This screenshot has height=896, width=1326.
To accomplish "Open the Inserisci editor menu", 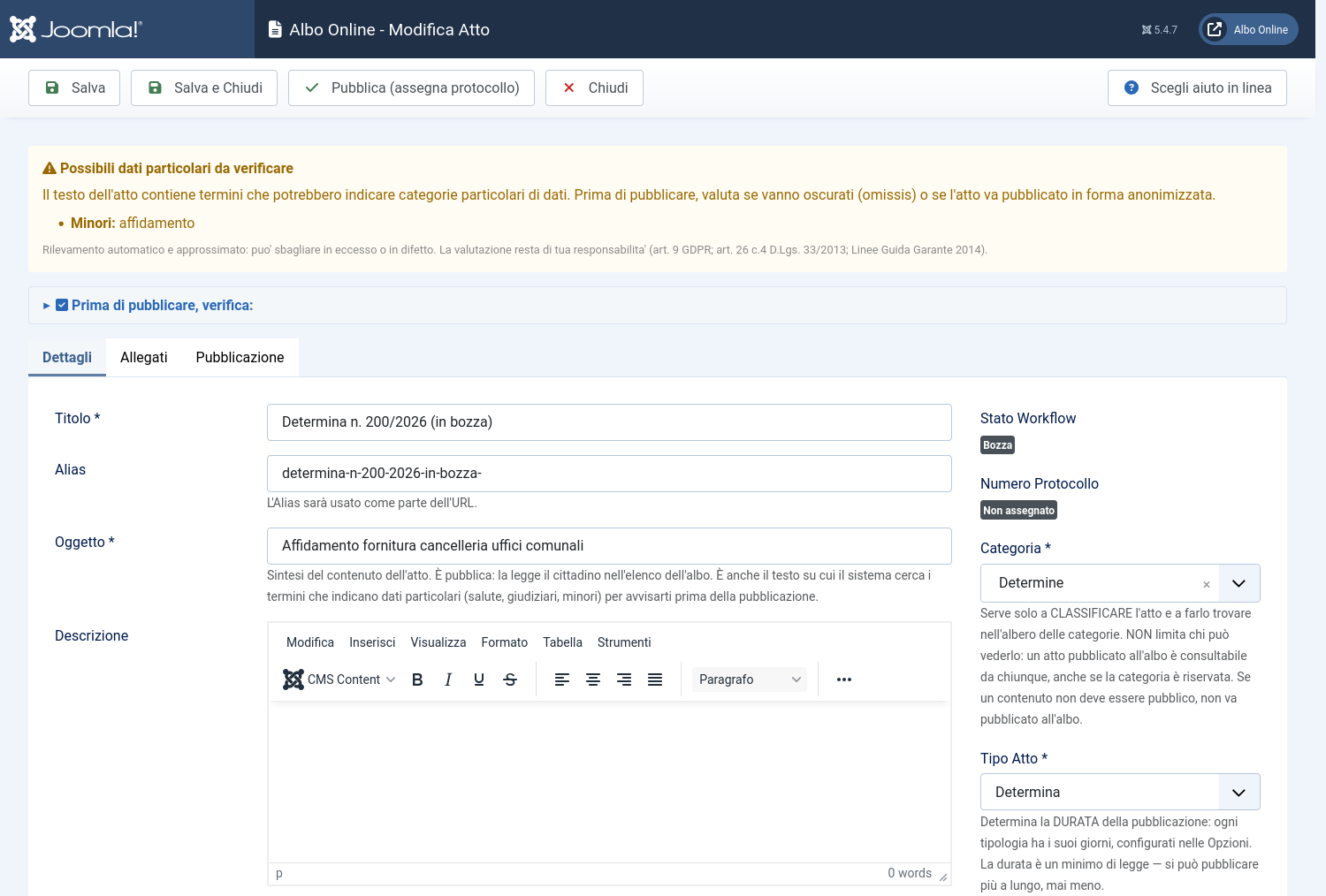I will tap(372, 642).
